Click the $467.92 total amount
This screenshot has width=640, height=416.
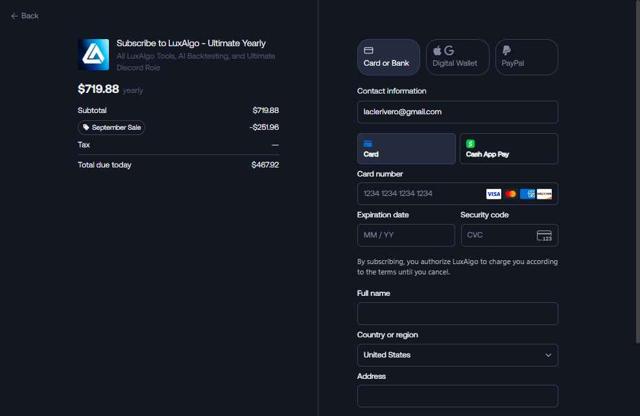click(x=265, y=165)
